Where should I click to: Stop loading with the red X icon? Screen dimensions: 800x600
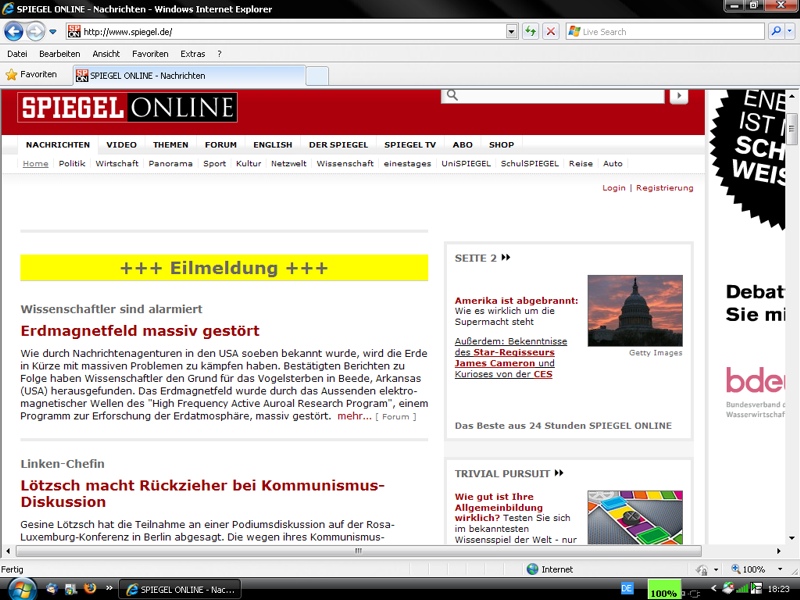[x=551, y=32]
